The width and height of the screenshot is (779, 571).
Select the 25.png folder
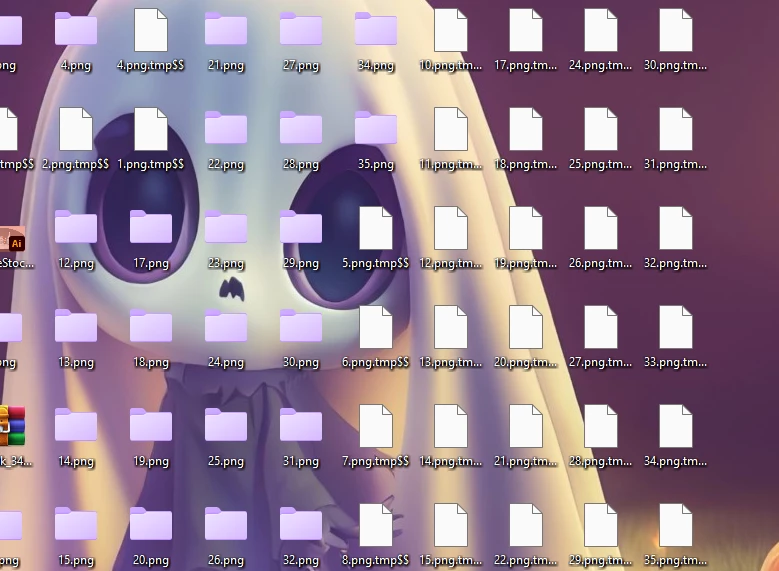click(x=226, y=425)
